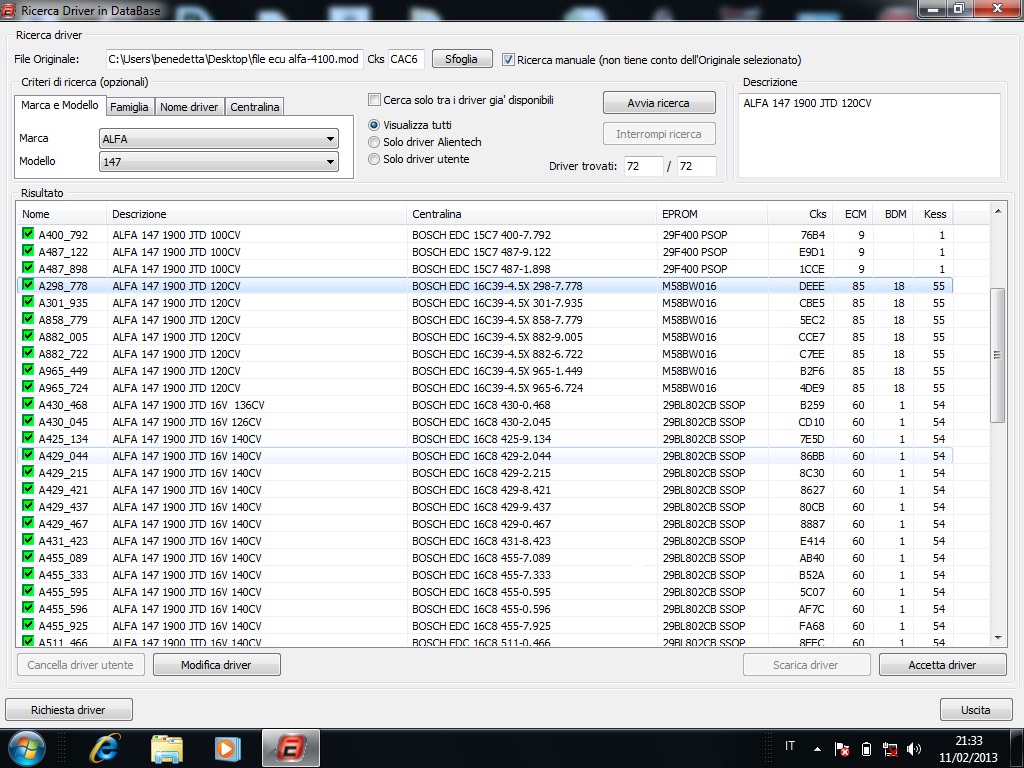1024x768 pixels.
Task: Select Solo driver Alientech radio option
Action: coord(375,142)
